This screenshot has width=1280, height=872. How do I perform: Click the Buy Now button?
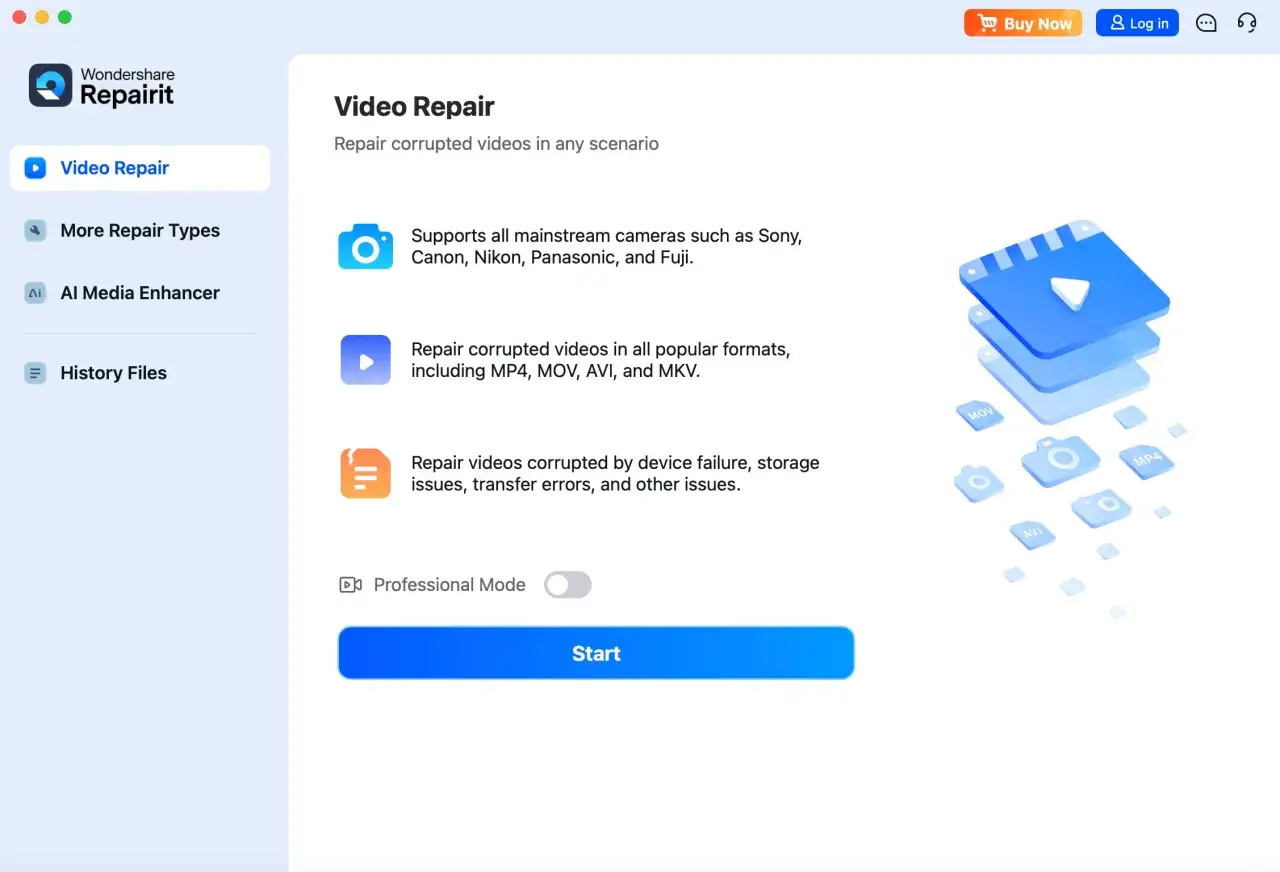(x=1023, y=23)
